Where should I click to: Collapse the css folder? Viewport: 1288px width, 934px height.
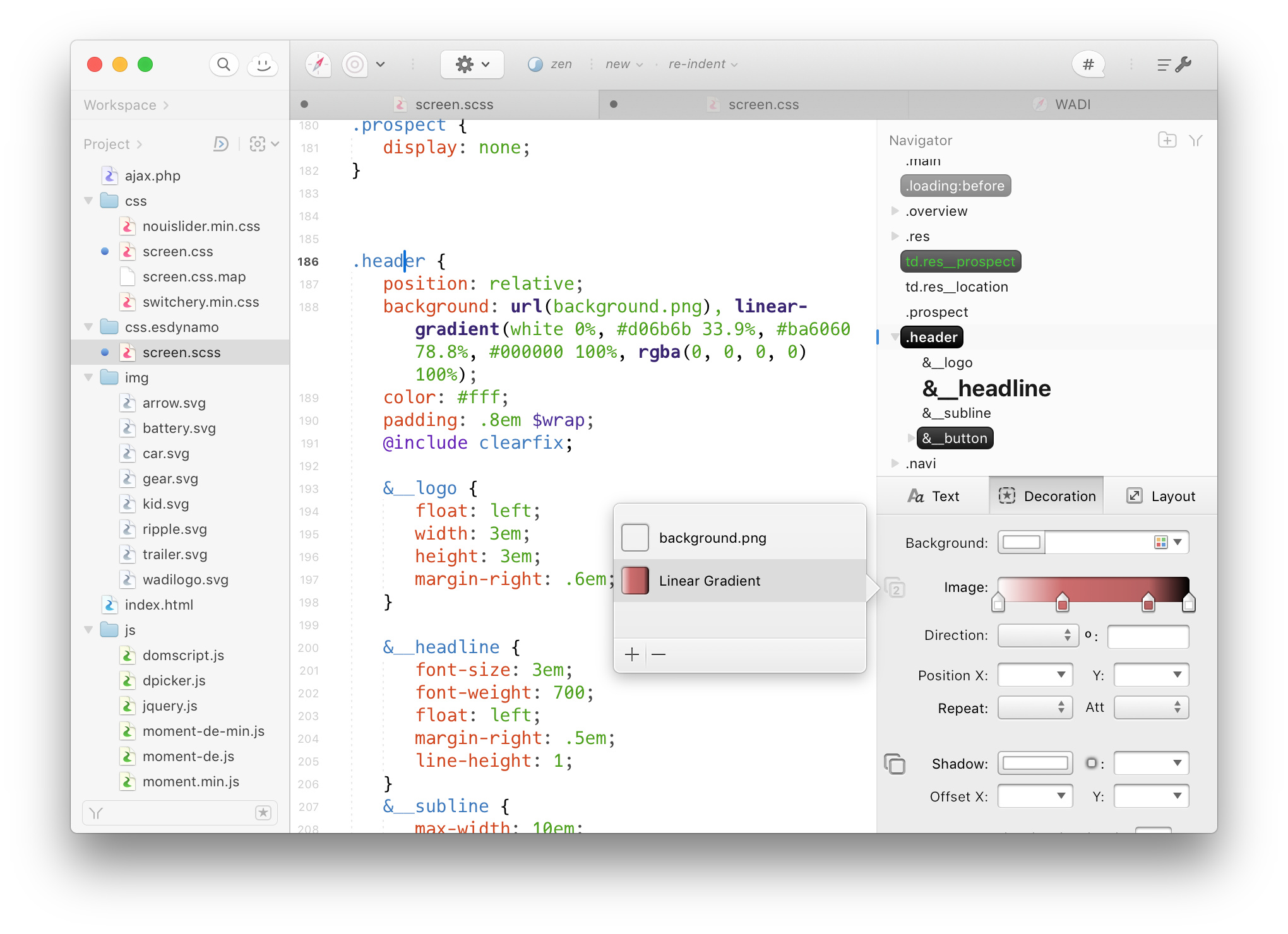[x=89, y=201]
